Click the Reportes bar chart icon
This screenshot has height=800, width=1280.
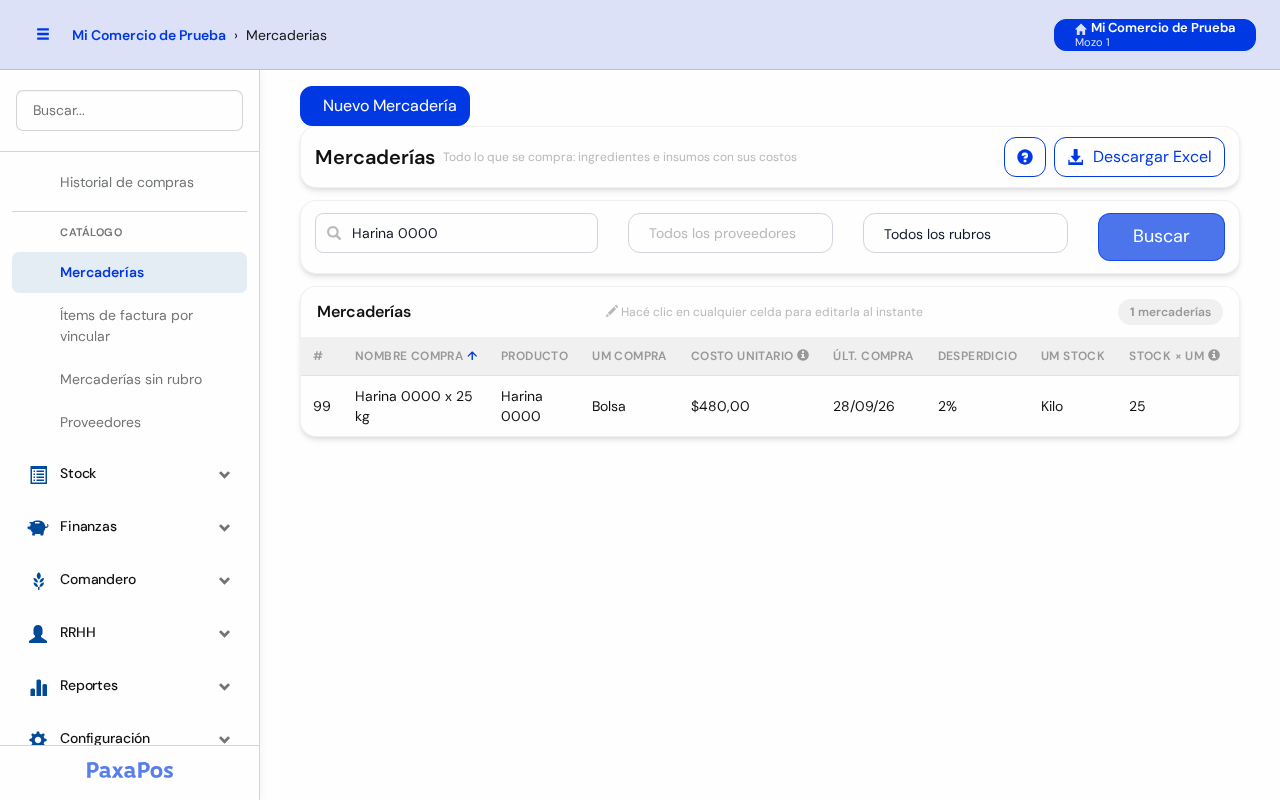(x=38, y=687)
